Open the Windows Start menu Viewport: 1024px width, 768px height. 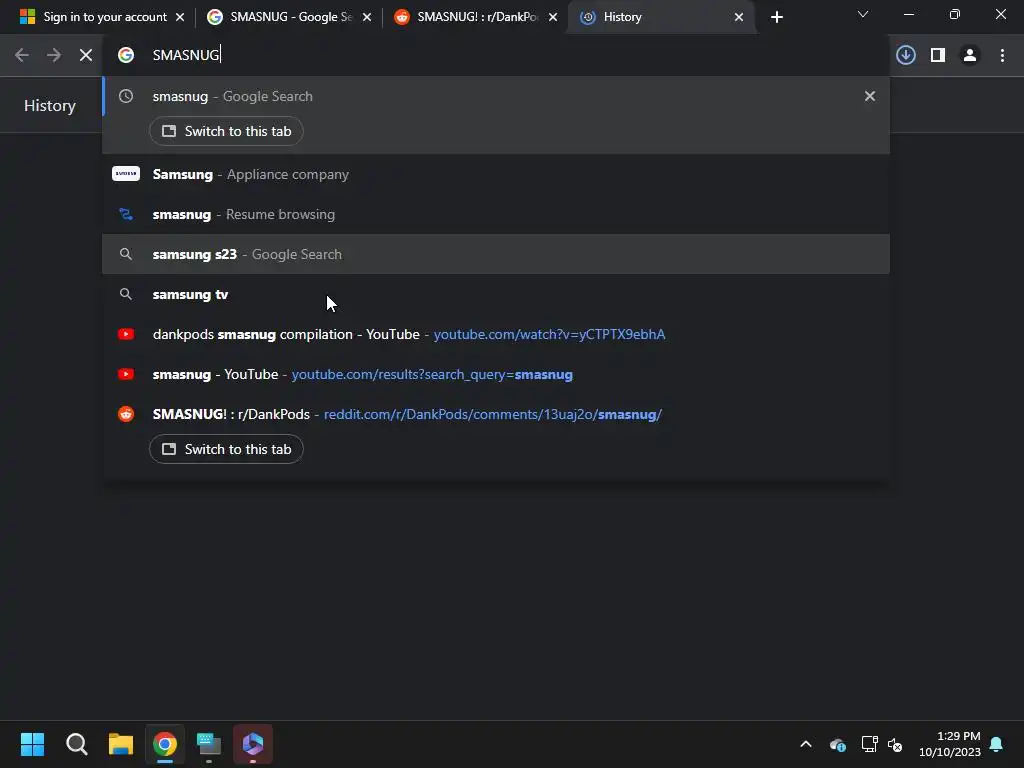(32, 744)
